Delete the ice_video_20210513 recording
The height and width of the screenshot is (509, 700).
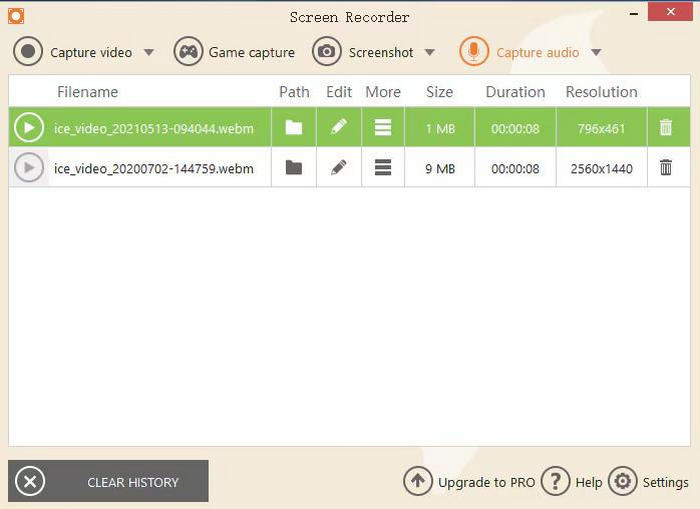tap(665, 128)
